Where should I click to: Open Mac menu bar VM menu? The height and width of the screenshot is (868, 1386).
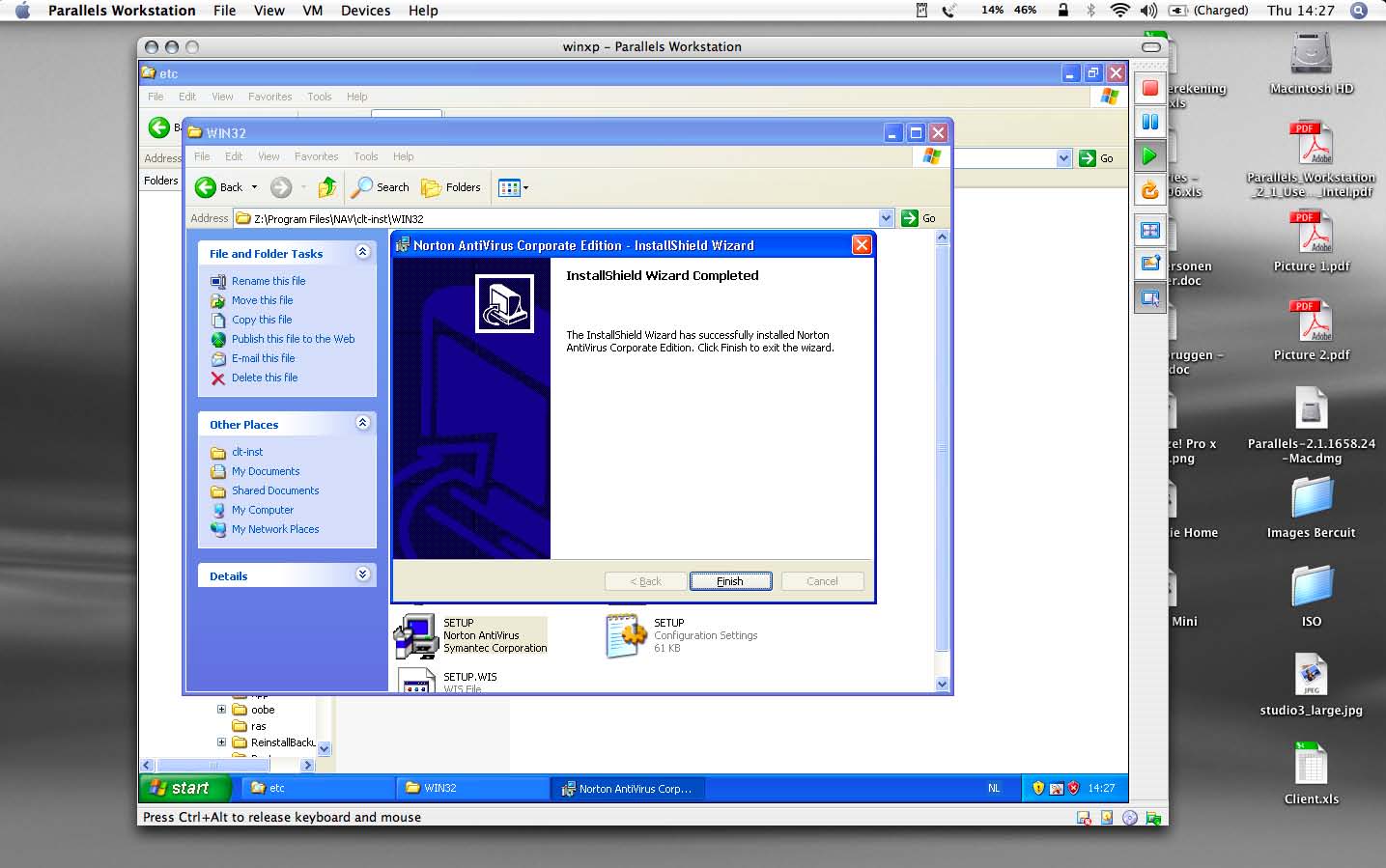pyautogui.click(x=312, y=11)
